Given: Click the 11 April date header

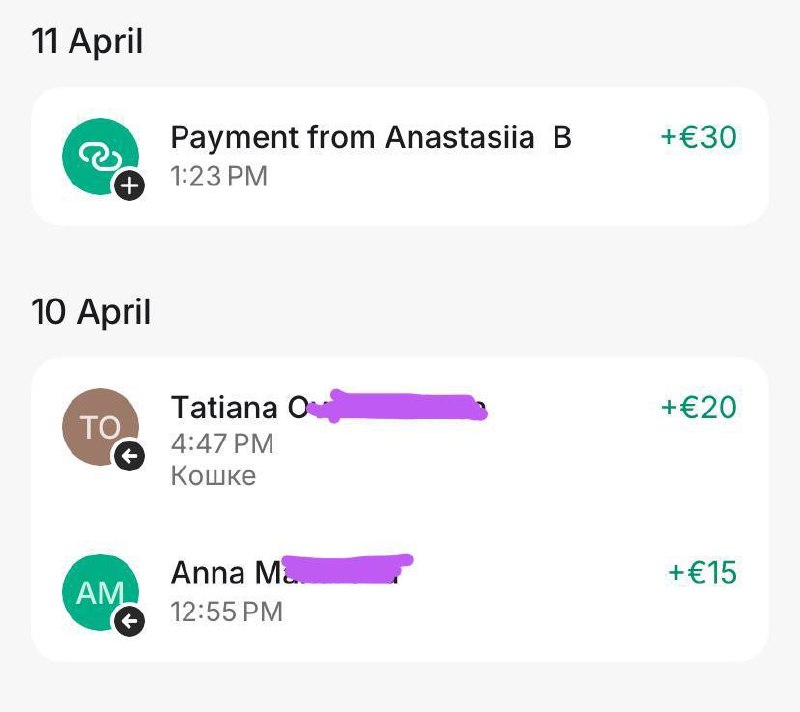Looking at the screenshot, I should pyautogui.click(x=88, y=42).
